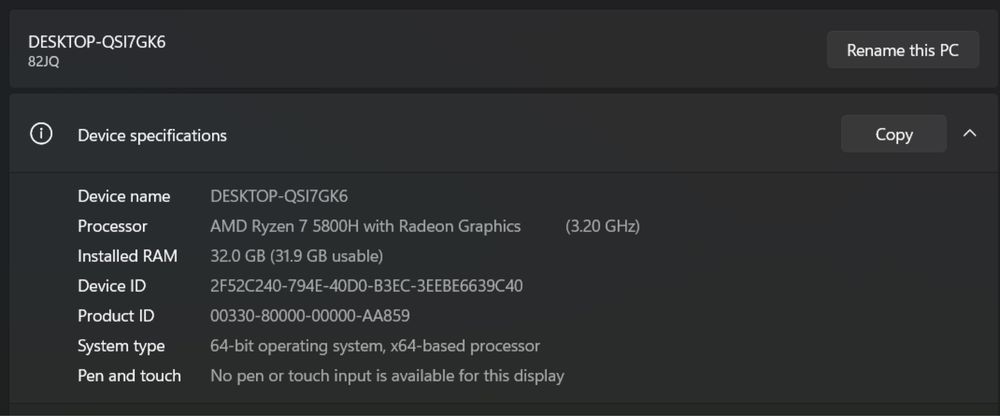Click the Rename this PC button

click(902, 50)
